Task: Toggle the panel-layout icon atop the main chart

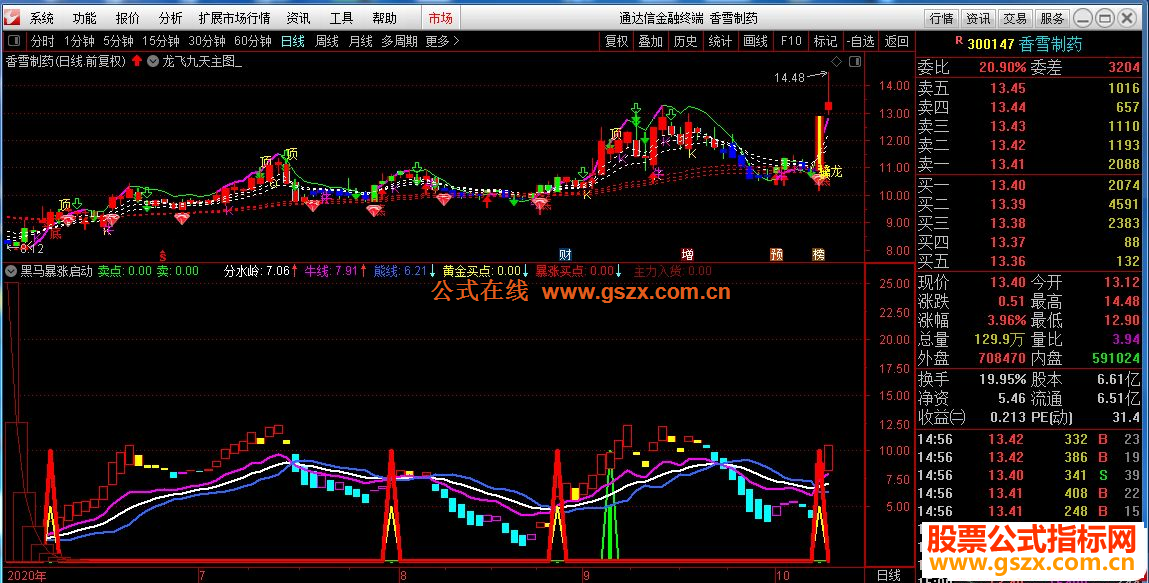Action: (854, 62)
